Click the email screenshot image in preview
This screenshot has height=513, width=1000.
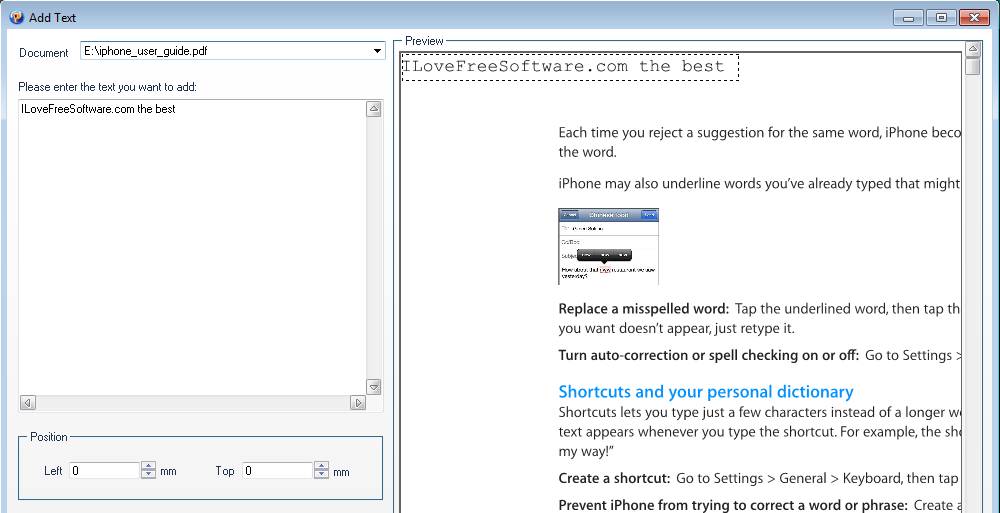[608, 246]
